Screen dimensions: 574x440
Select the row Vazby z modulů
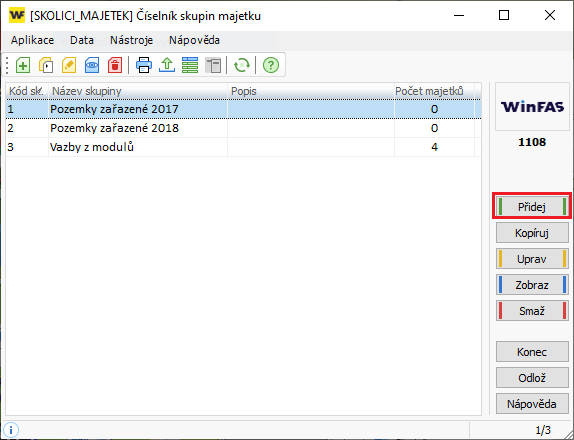243,147
